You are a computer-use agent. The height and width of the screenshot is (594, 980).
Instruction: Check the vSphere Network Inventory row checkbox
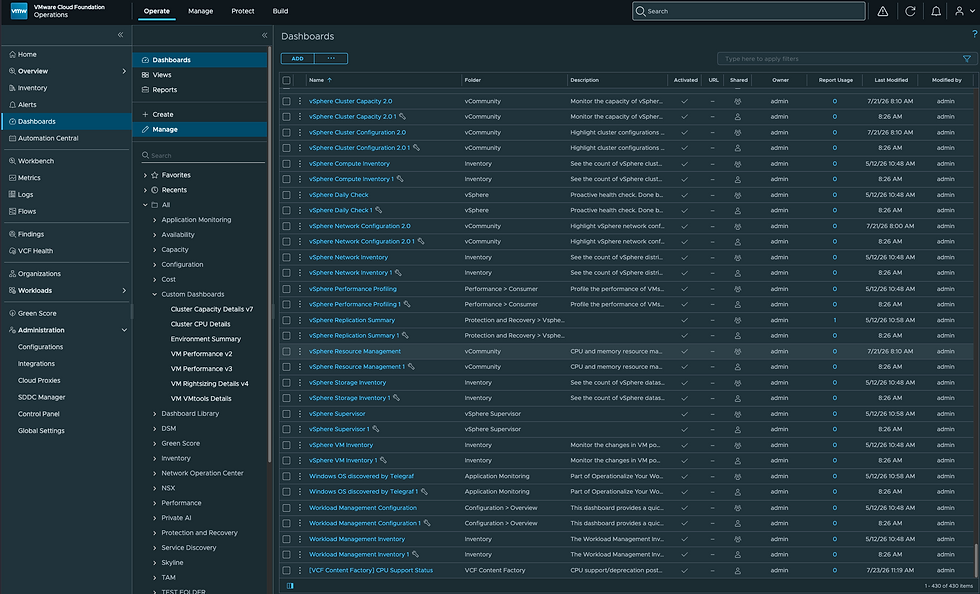click(x=286, y=257)
